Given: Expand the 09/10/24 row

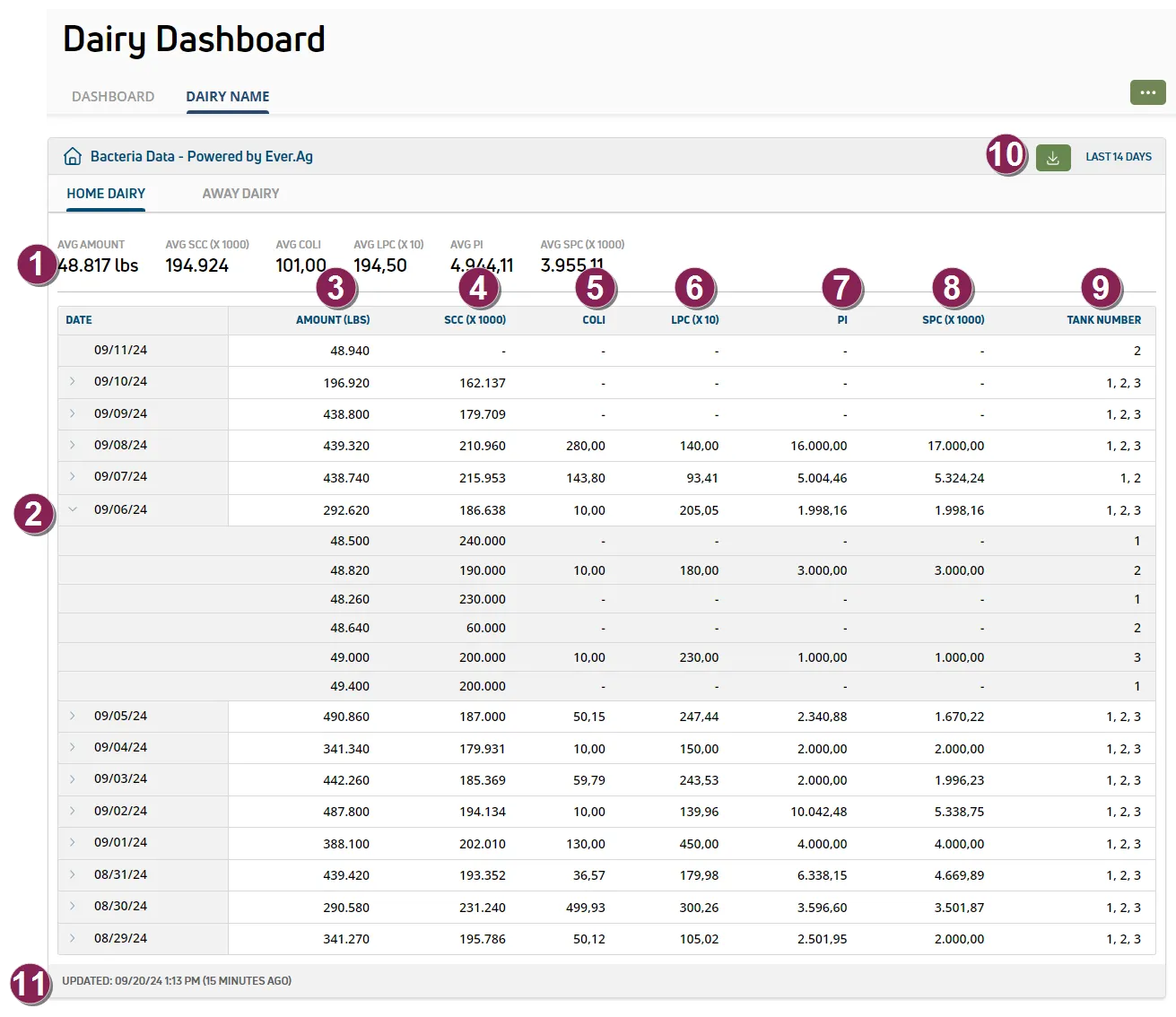Looking at the screenshot, I should (73, 382).
